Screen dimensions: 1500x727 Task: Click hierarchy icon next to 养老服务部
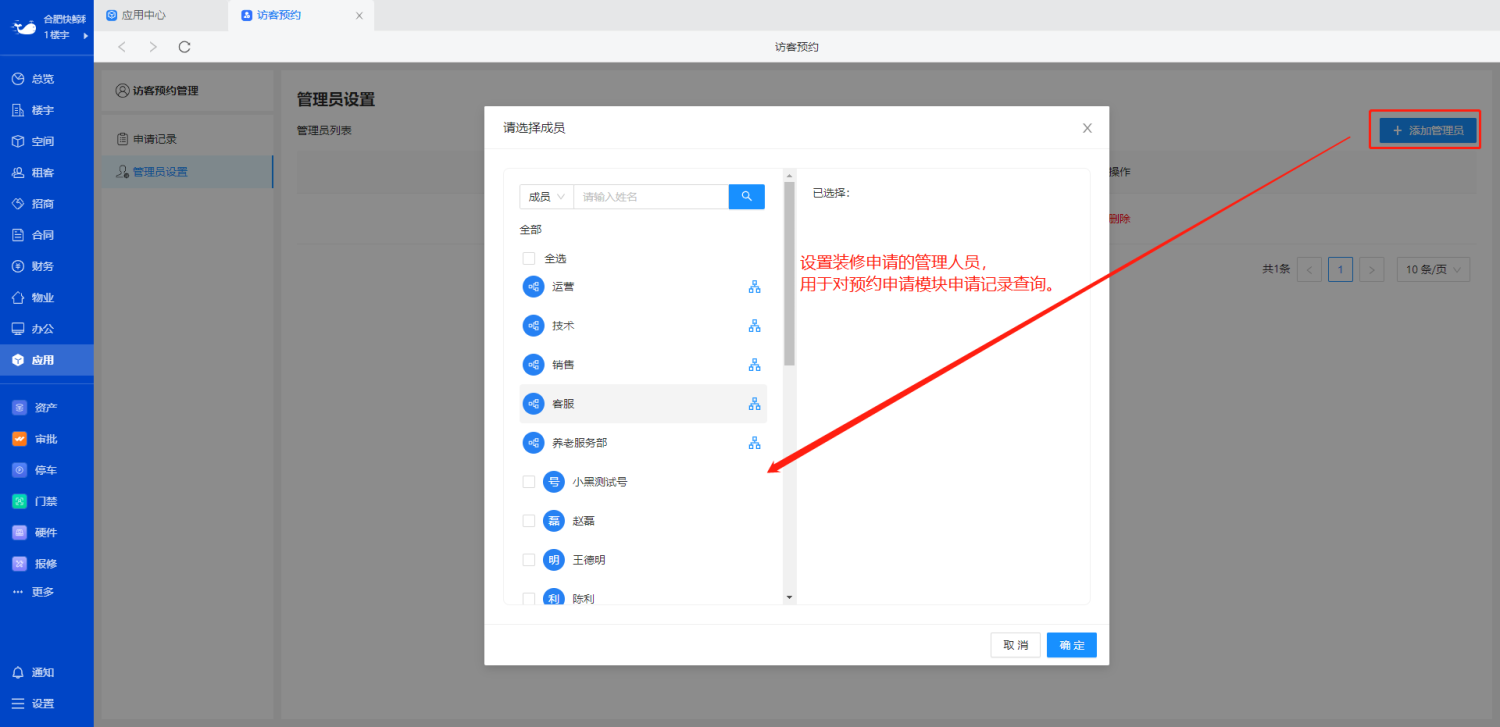click(x=755, y=443)
